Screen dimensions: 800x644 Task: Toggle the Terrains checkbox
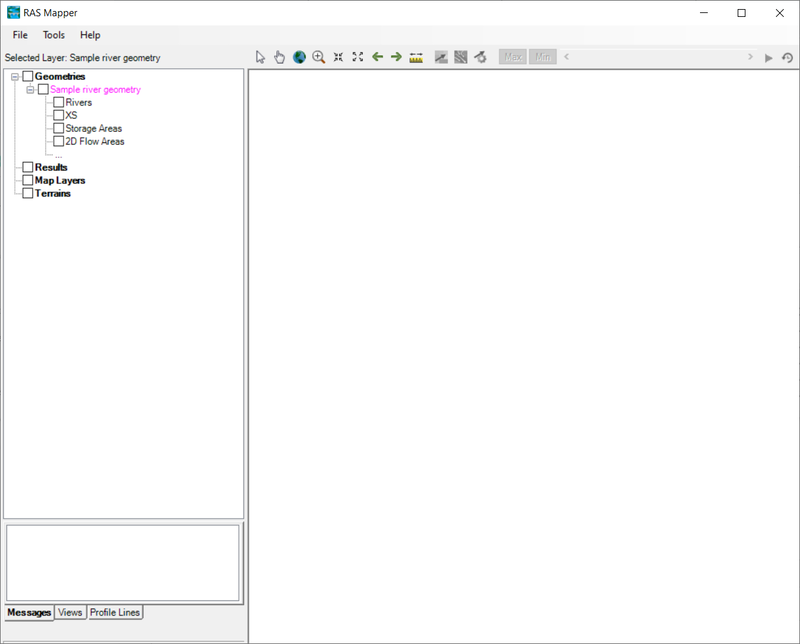28,193
